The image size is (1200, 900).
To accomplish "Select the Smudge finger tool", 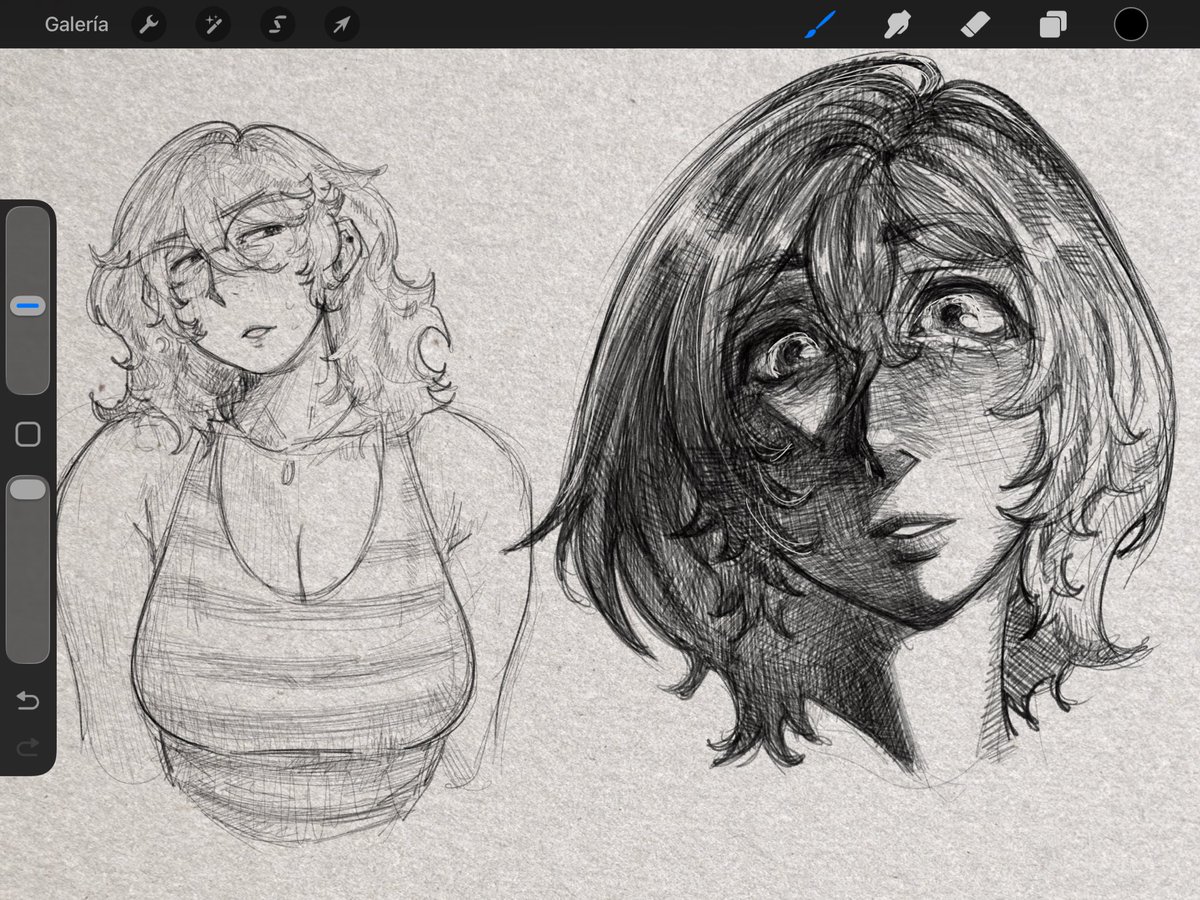I will click(x=897, y=24).
